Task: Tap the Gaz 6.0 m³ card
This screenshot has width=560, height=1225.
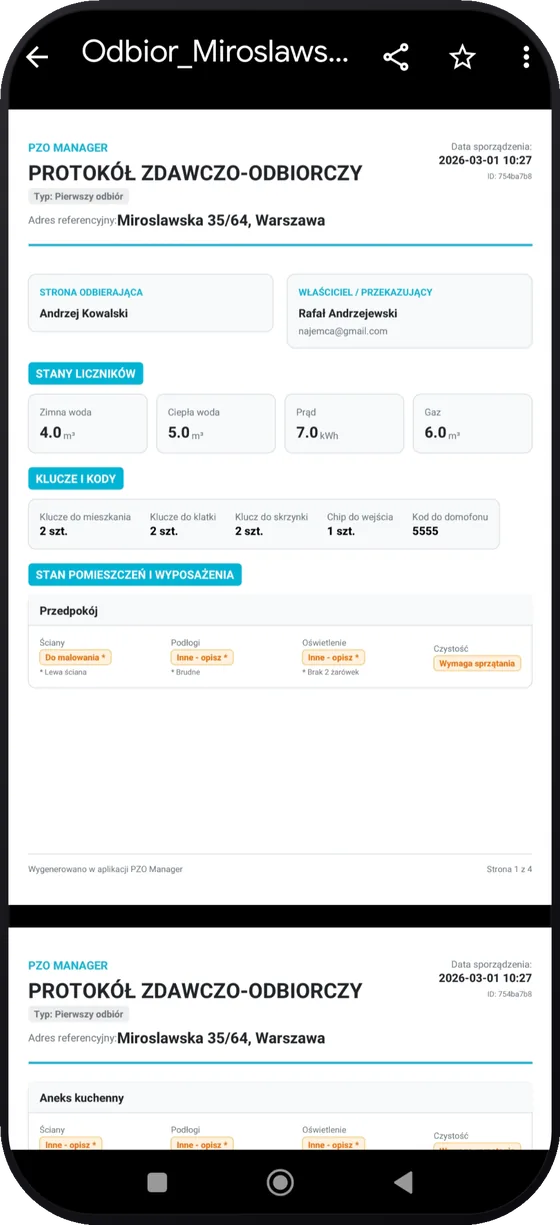Action: tap(472, 424)
